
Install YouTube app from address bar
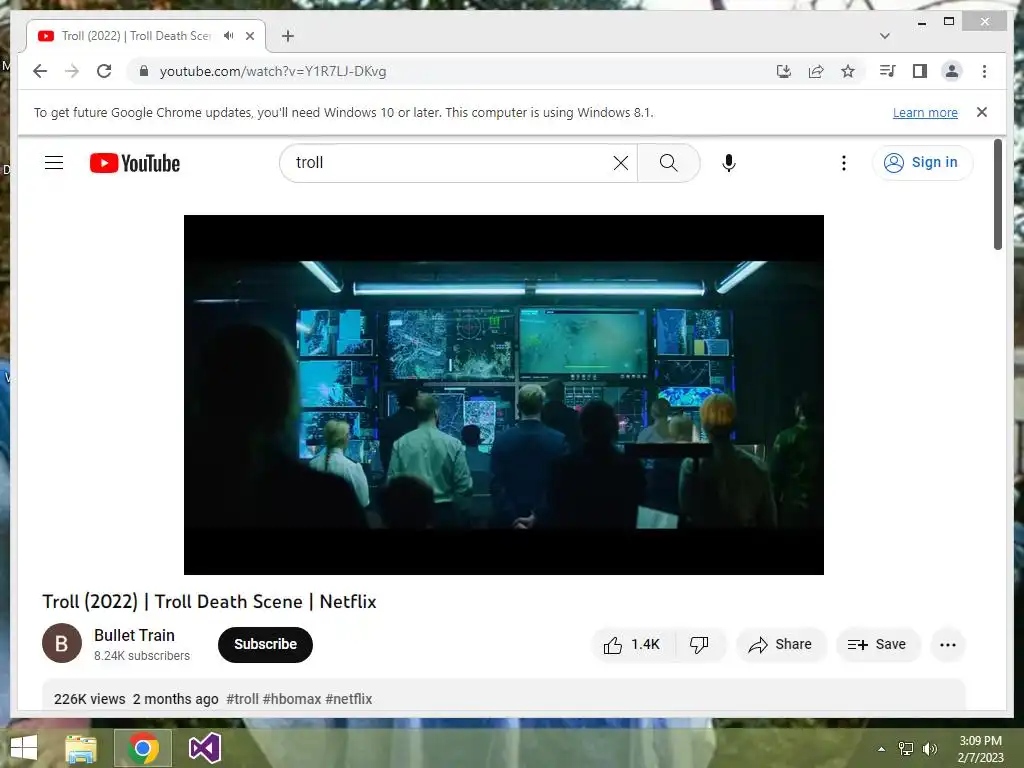point(784,71)
